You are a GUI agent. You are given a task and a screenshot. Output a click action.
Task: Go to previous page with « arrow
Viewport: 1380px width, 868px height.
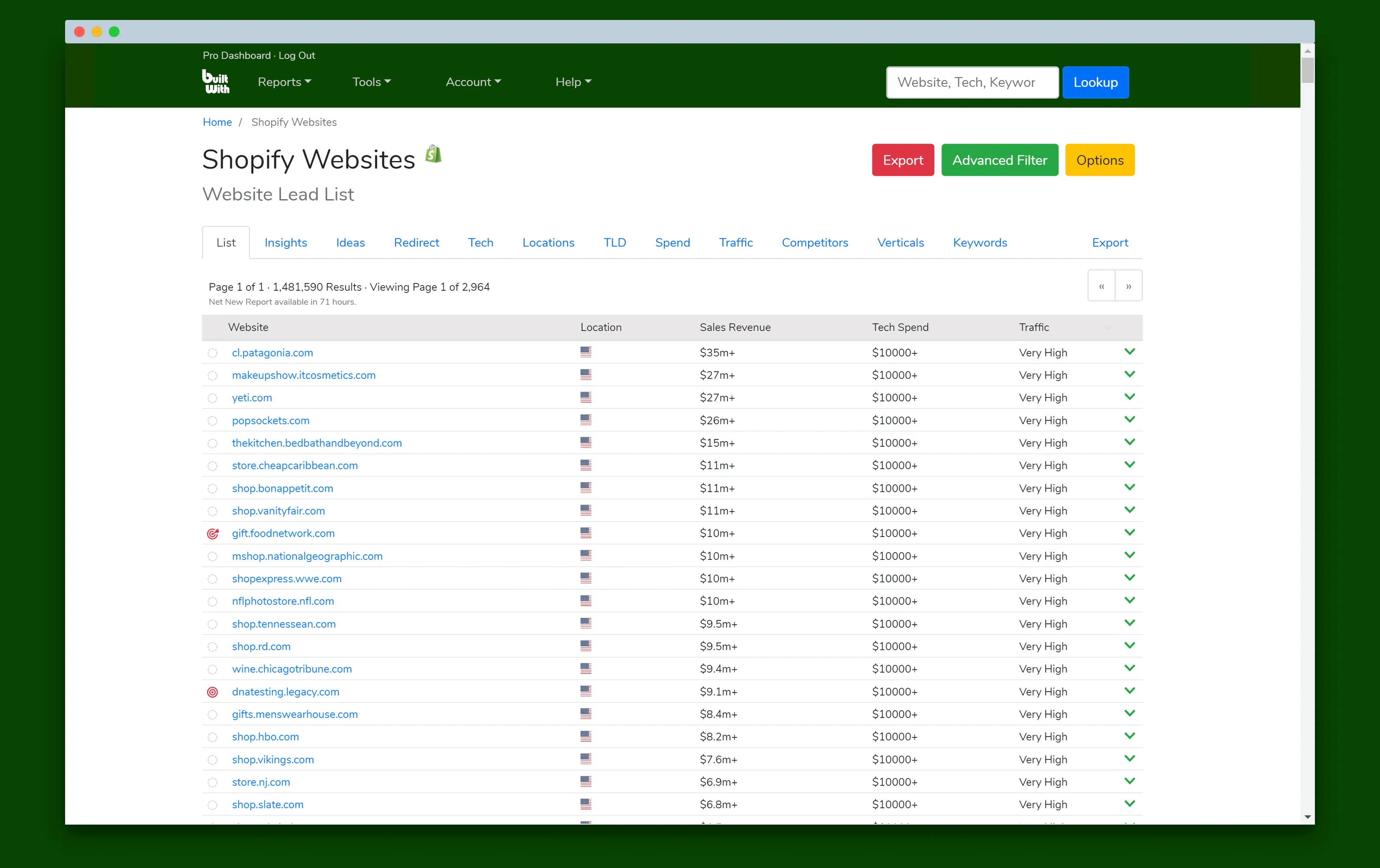(1101, 286)
